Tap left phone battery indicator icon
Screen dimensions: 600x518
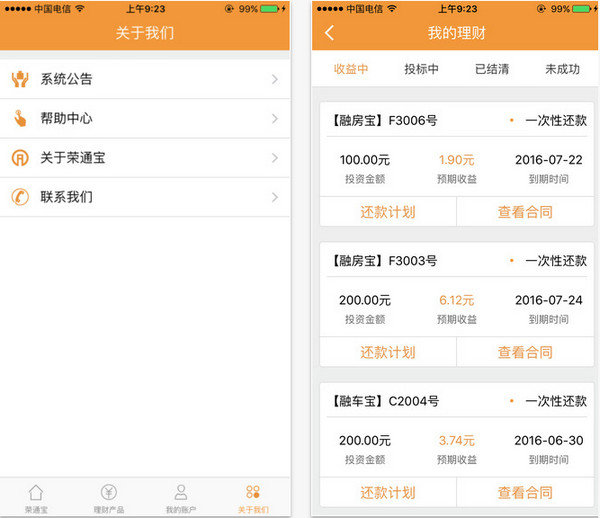click(270, 8)
